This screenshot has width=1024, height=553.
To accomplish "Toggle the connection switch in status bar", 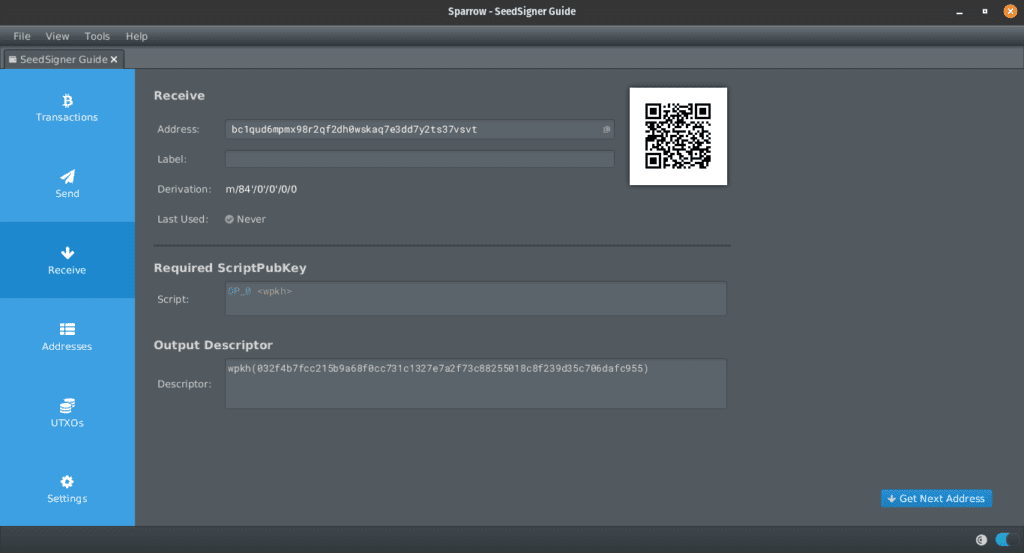I will 1005,539.
